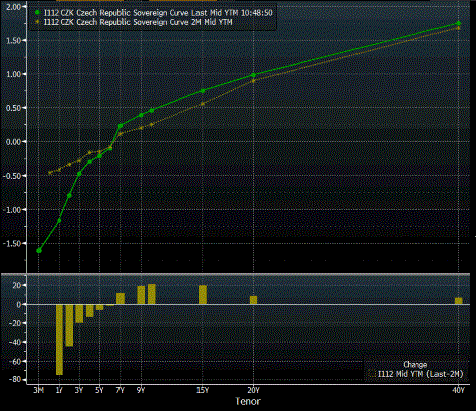
Task: Click the orange 2M Mid YTM legend marker
Action: (x=38, y=22)
